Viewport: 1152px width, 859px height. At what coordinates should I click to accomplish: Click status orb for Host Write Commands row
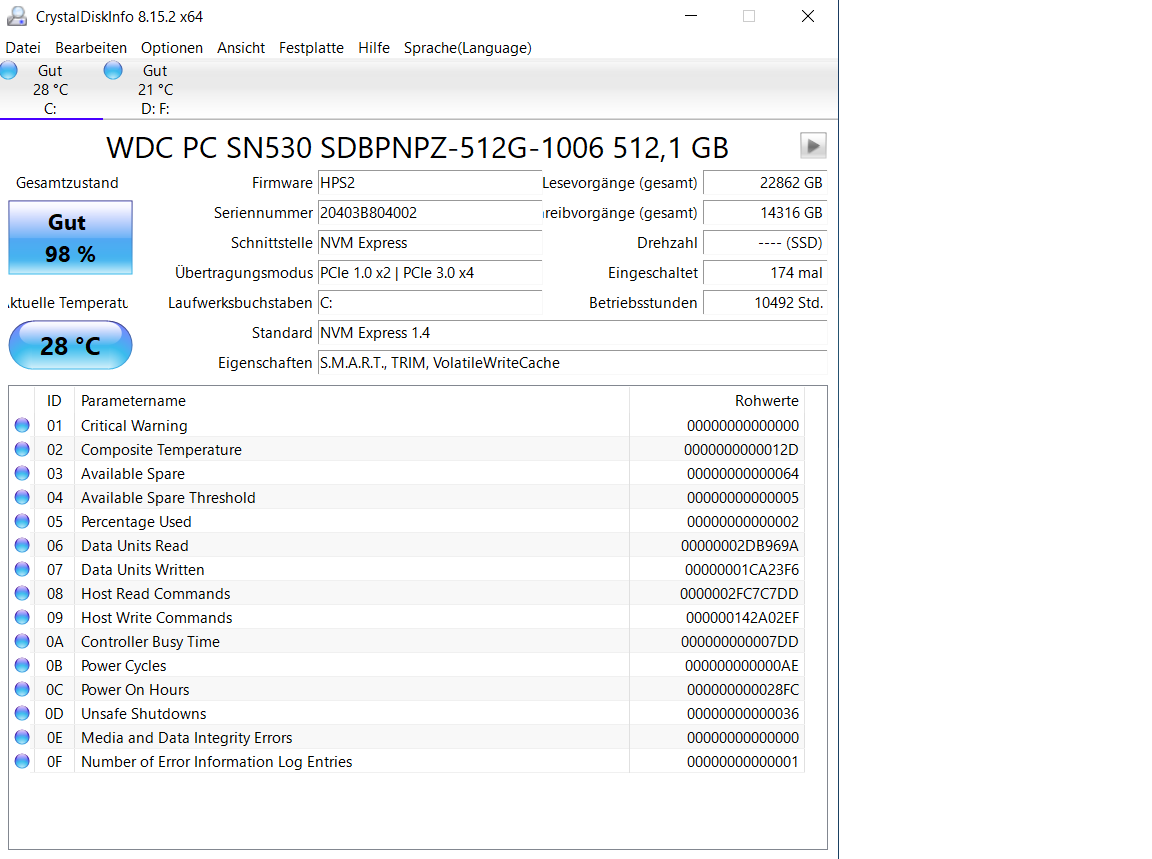[x=22, y=617]
